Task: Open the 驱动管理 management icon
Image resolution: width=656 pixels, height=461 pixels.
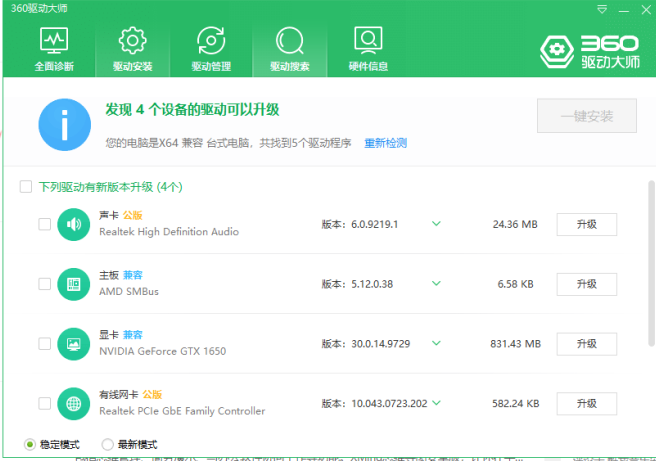Action: click(x=211, y=42)
